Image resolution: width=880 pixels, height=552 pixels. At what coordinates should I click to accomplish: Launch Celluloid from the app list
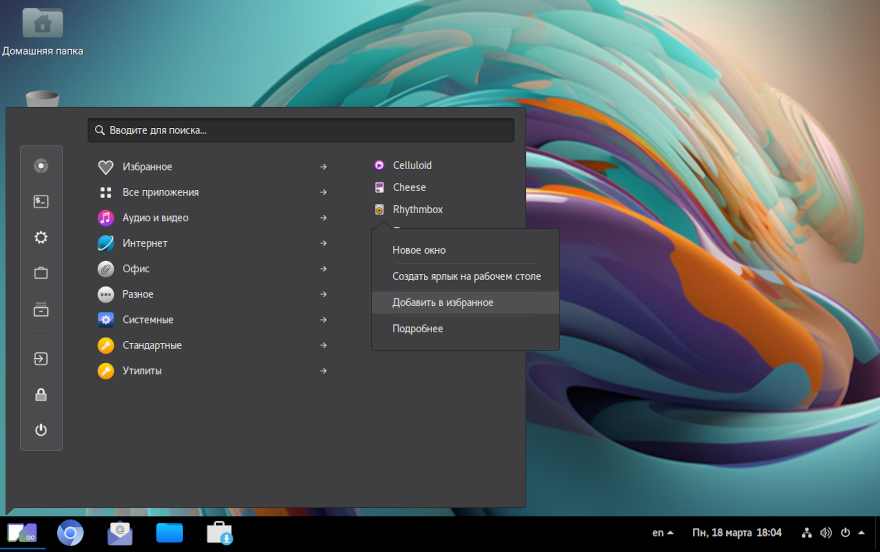[411, 166]
